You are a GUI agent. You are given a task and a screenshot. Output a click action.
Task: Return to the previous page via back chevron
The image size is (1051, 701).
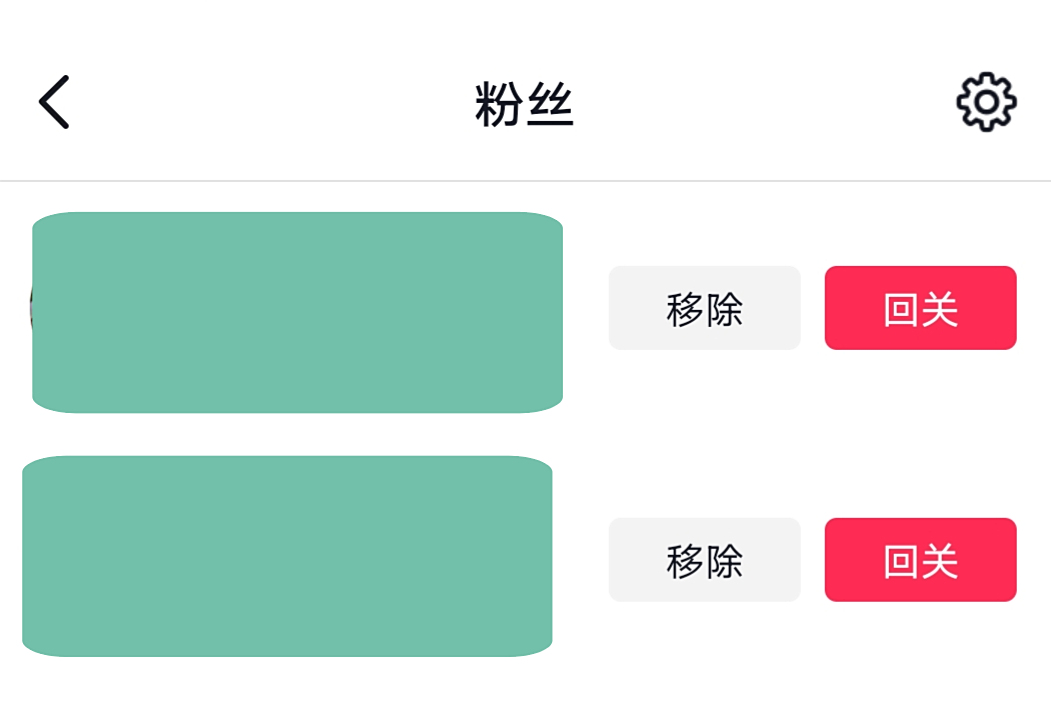pyautogui.click(x=54, y=102)
